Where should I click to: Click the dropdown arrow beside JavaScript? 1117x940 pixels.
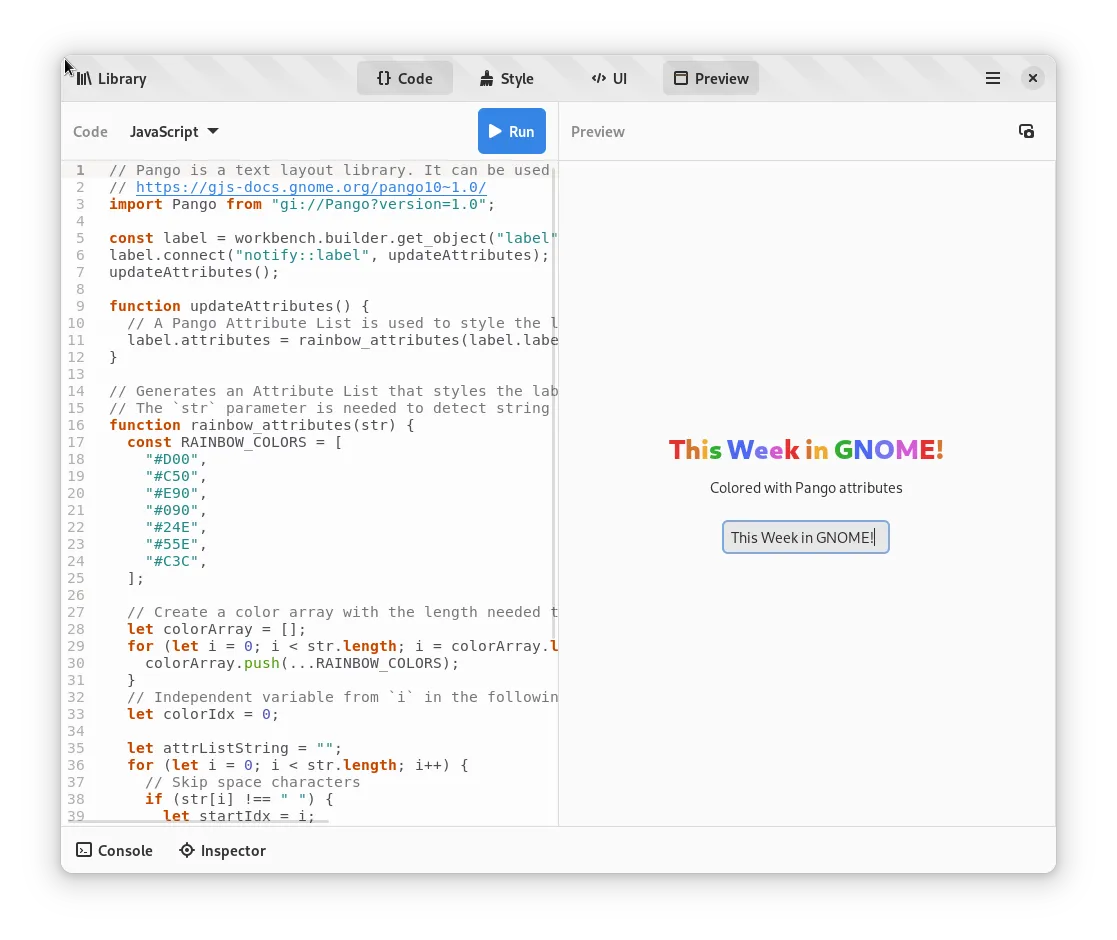point(212,132)
